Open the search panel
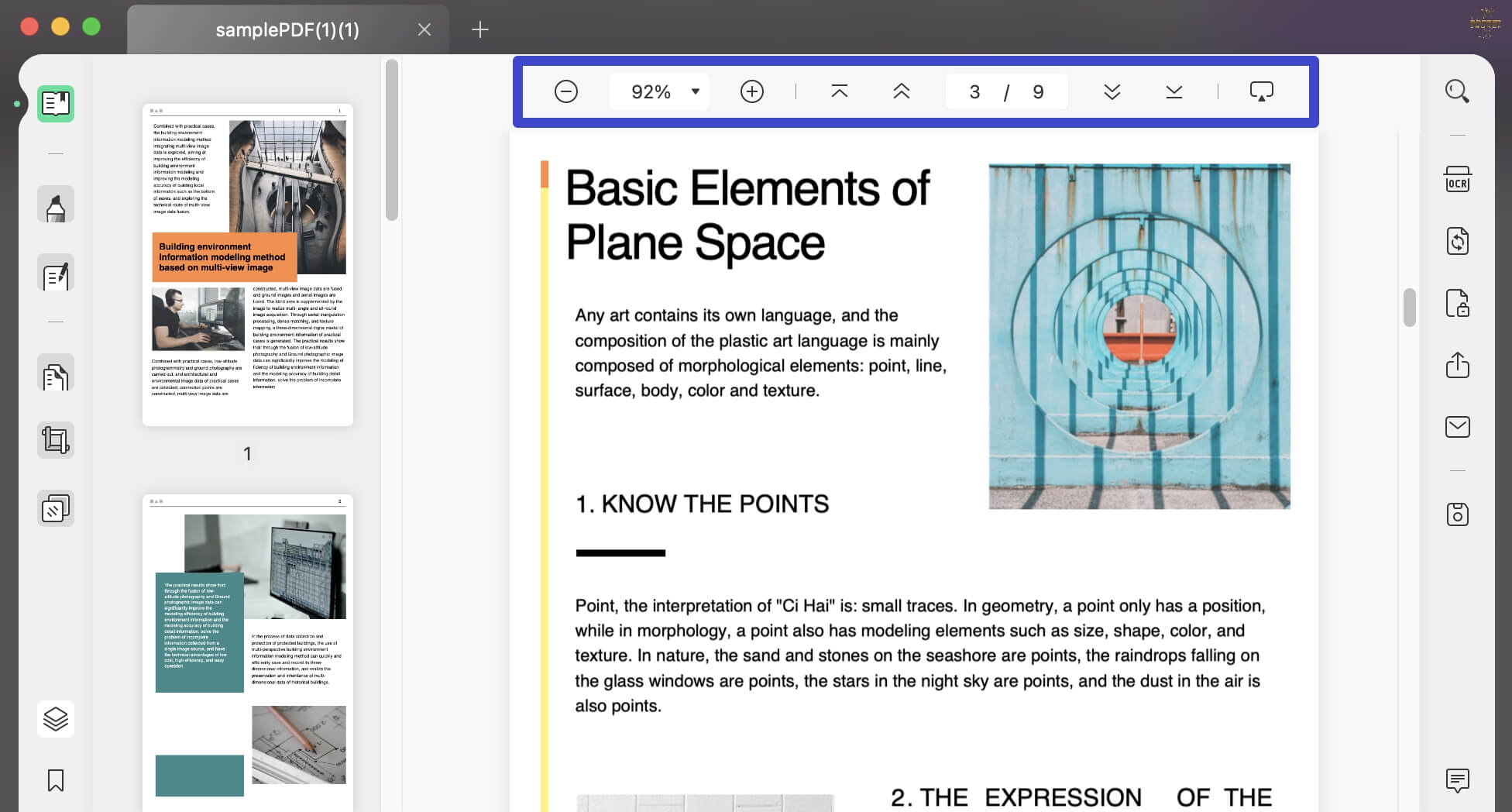Image resolution: width=1512 pixels, height=812 pixels. [x=1457, y=91]
